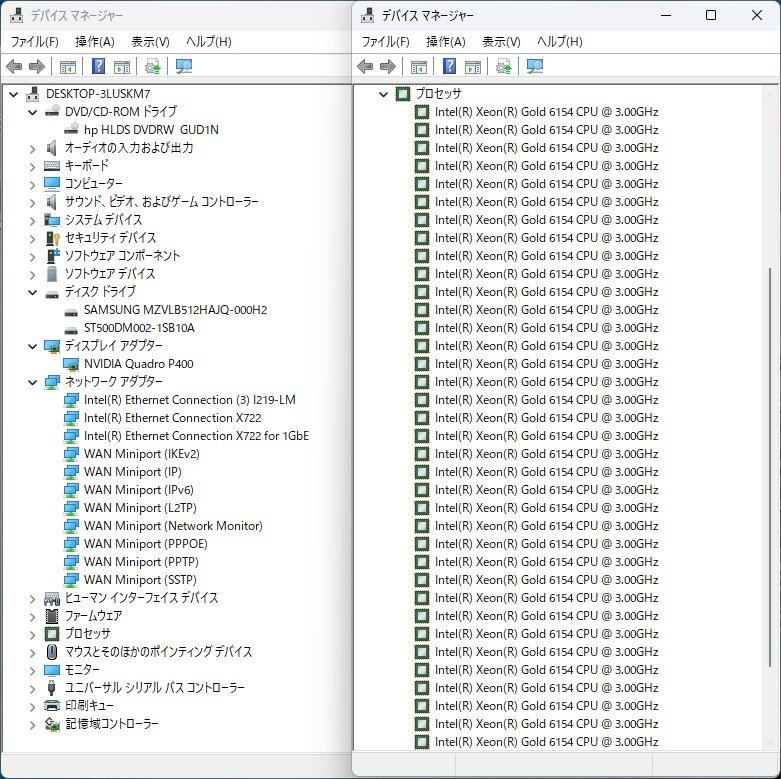Expand the キーボード category
The width and height of the screenshot is (781, 779).
coord(35,166)
